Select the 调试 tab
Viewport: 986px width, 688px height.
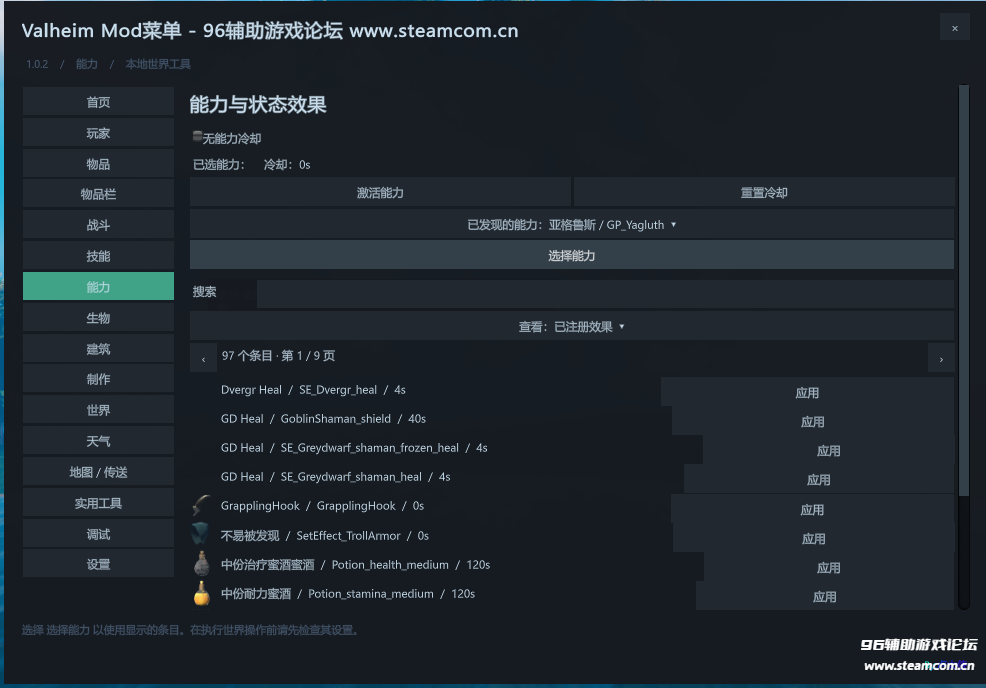[98, 533]
